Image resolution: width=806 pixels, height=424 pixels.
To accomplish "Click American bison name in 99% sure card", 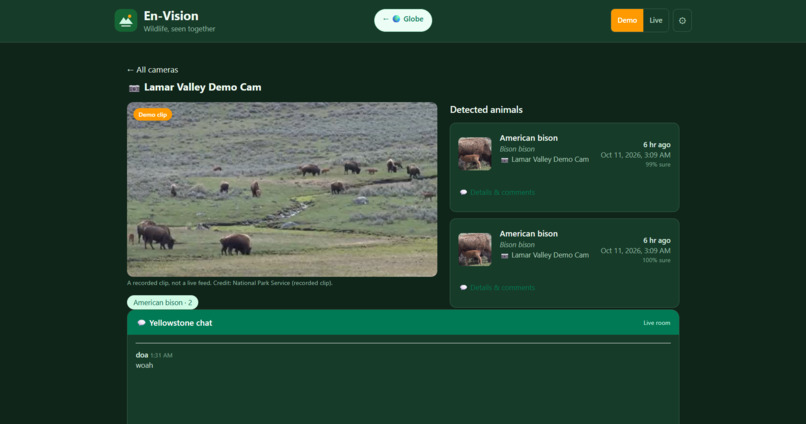I will [528, 138].
